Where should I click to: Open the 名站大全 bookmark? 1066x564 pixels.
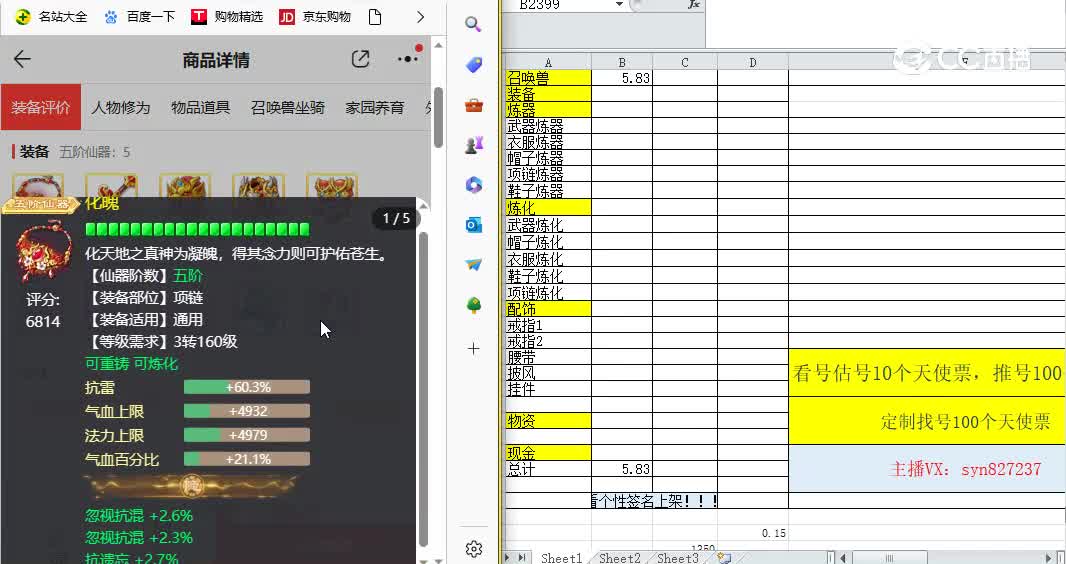click(x=52, y=17)
